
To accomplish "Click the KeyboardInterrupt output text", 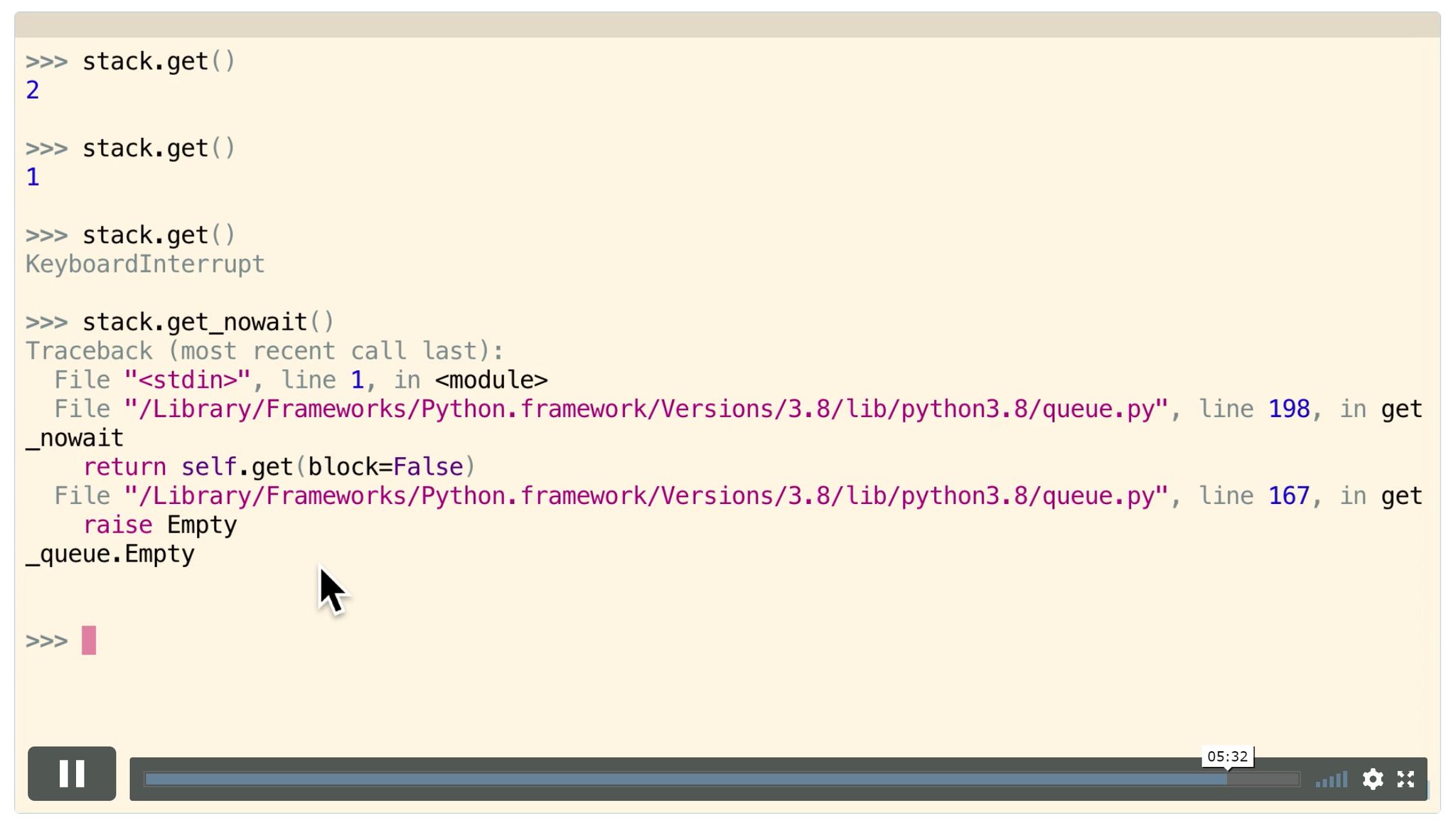I will coord(145,264).
